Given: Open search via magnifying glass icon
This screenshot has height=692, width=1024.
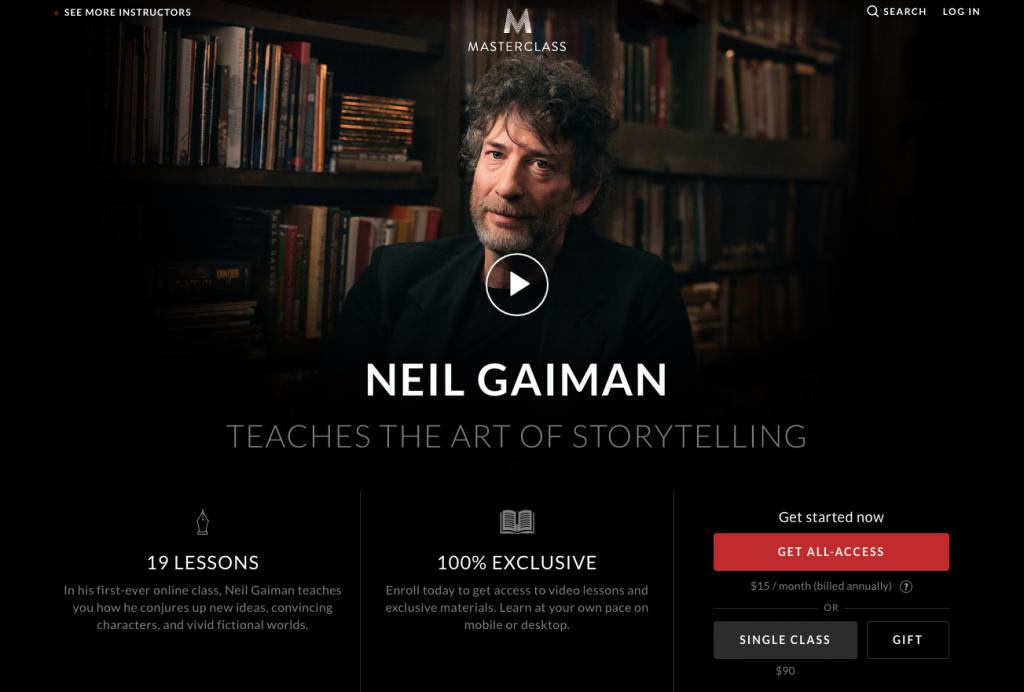Looking at the screenshot, I should 872,11.
